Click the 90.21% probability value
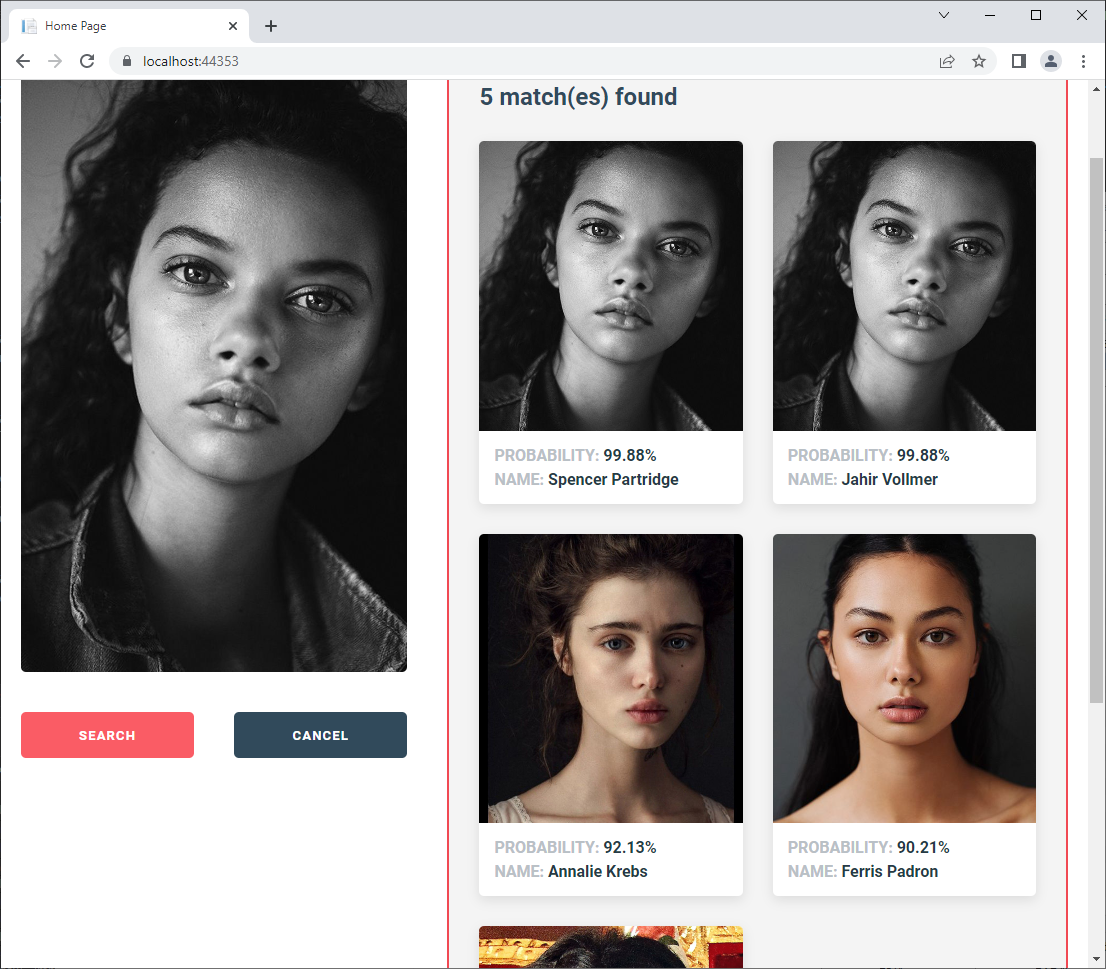1106x969 pixels. (923, 848)
